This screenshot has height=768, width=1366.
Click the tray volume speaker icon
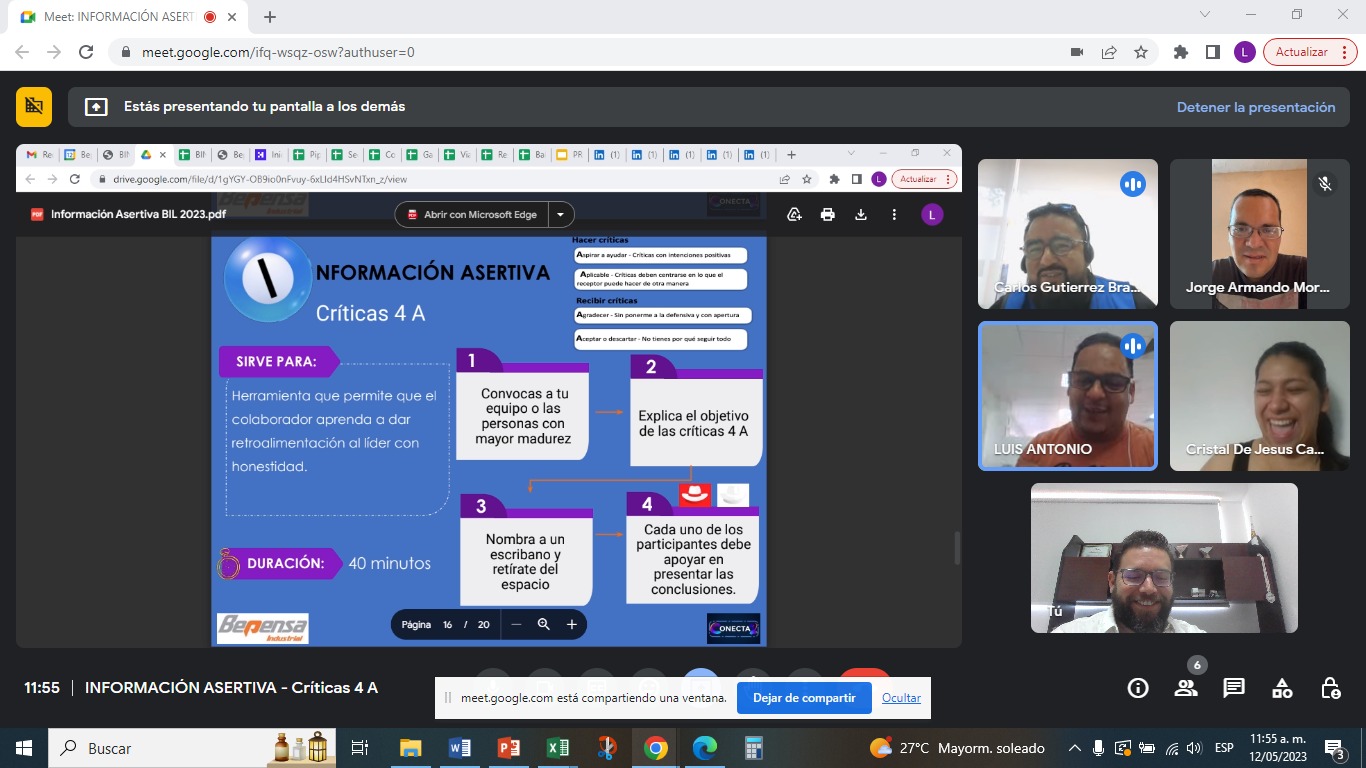pos(1193,748)
